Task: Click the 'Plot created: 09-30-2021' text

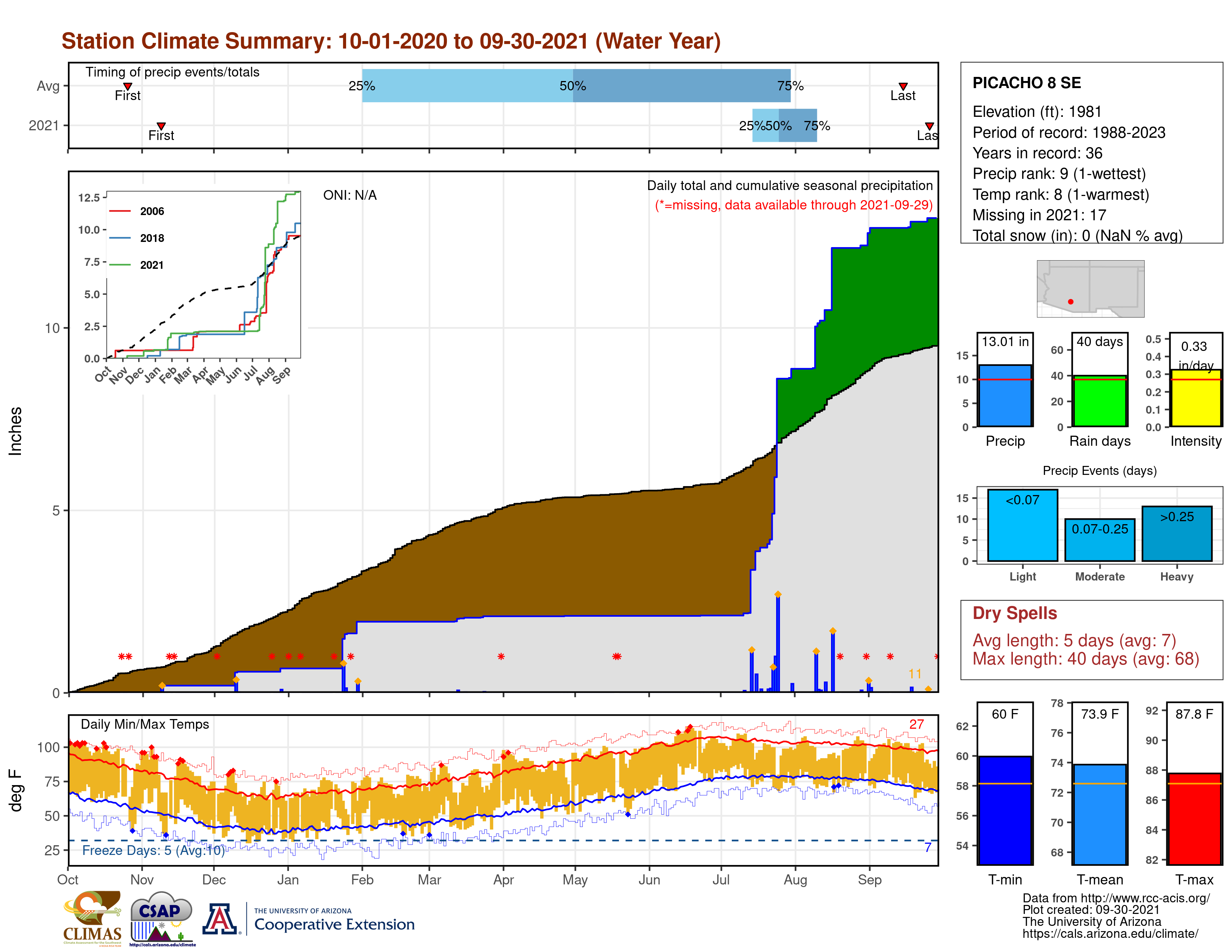Action: click(x=1091, y=910)
